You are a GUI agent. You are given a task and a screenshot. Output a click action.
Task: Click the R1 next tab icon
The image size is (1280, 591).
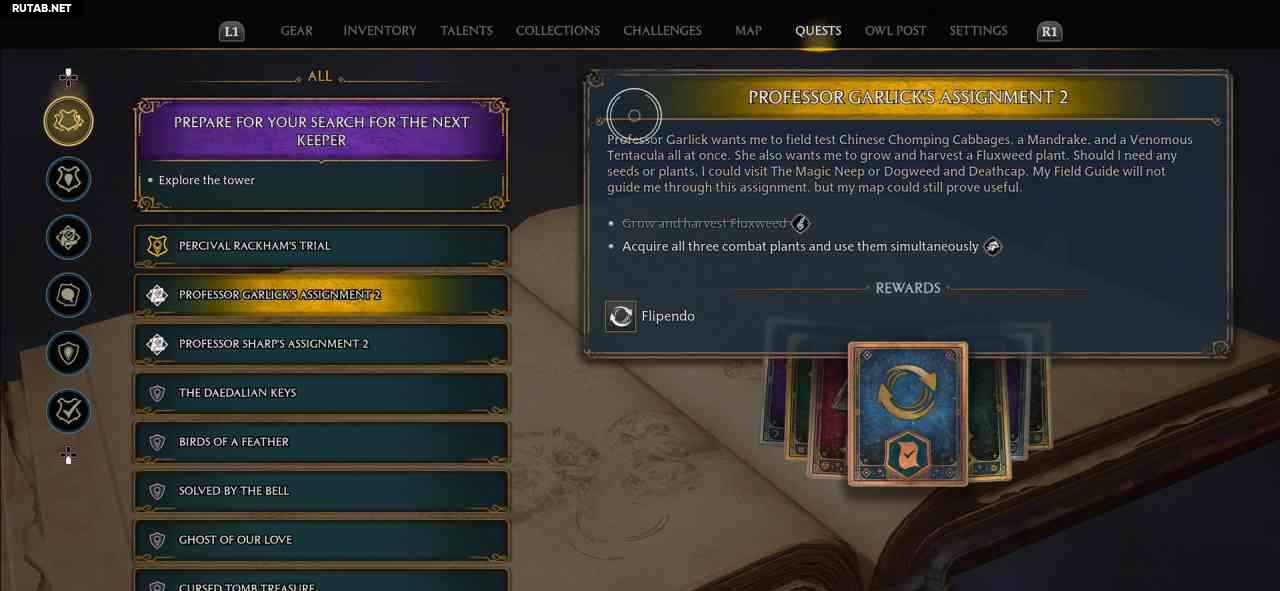click(x=1049, y=32)
